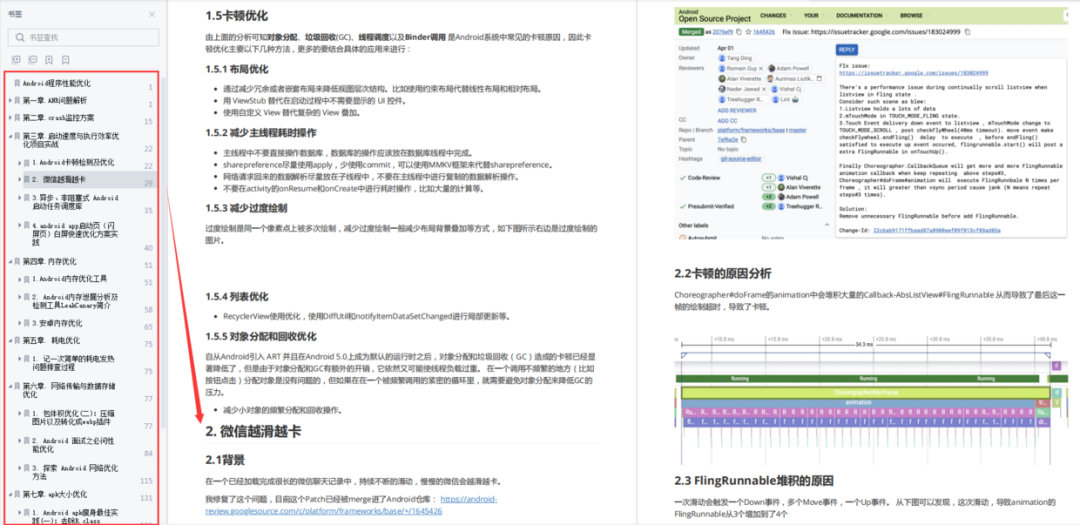The width and height of the screenshot is (1080, 525).
Task: Collapse the 第五章. 耗电优化 bookmark
Action: pyautogui.click(x=10, y=340)
